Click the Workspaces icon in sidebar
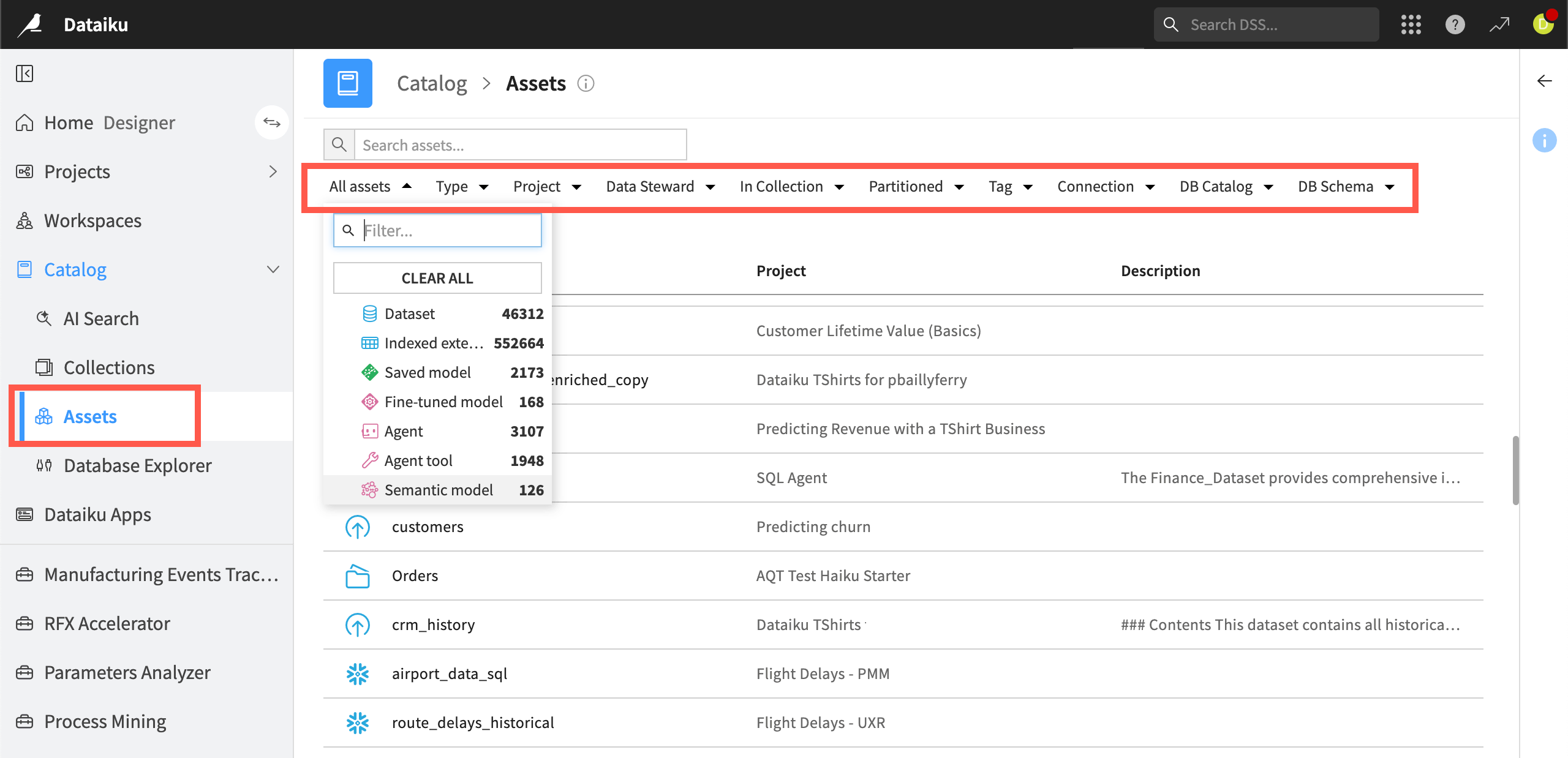 pyautogui.click(x=24, y=220)
